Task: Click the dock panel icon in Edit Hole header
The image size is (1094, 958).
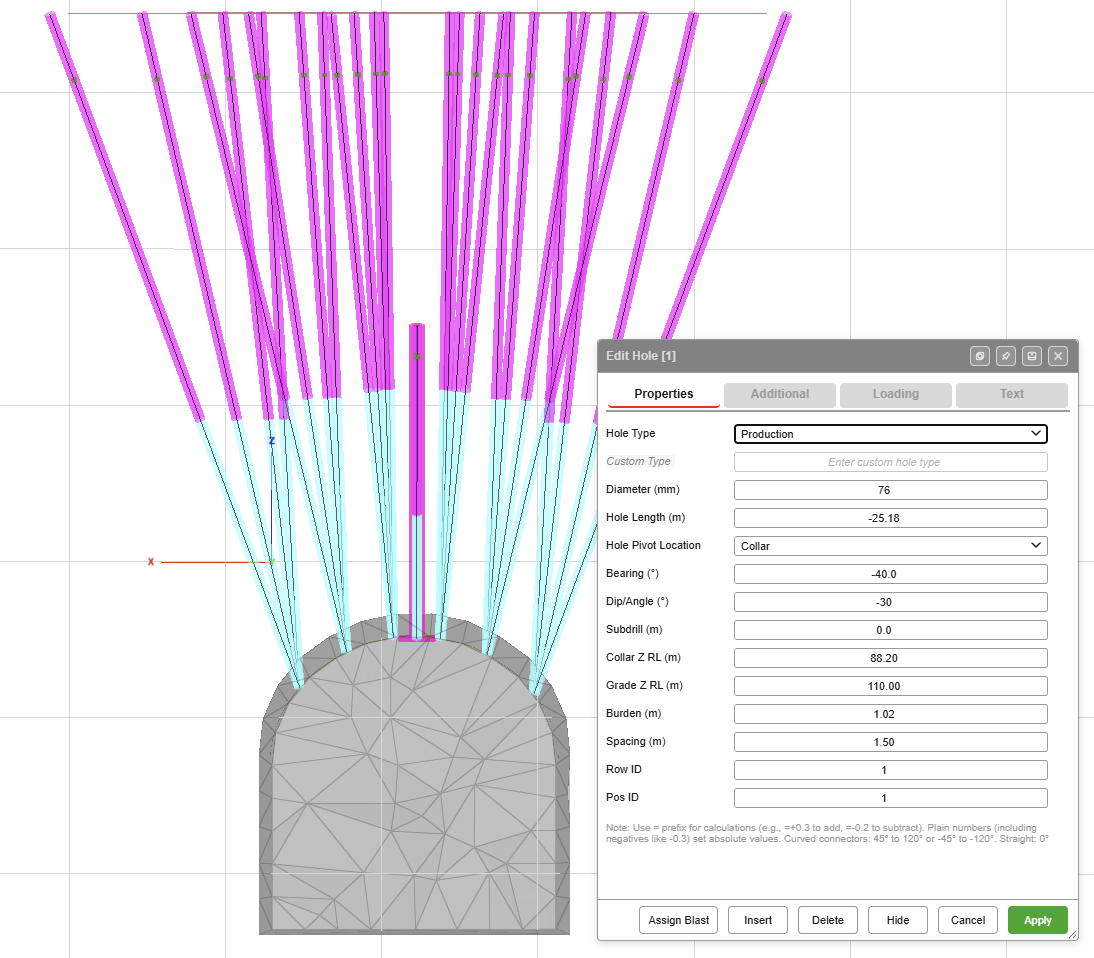Action: coord(1032,356)
